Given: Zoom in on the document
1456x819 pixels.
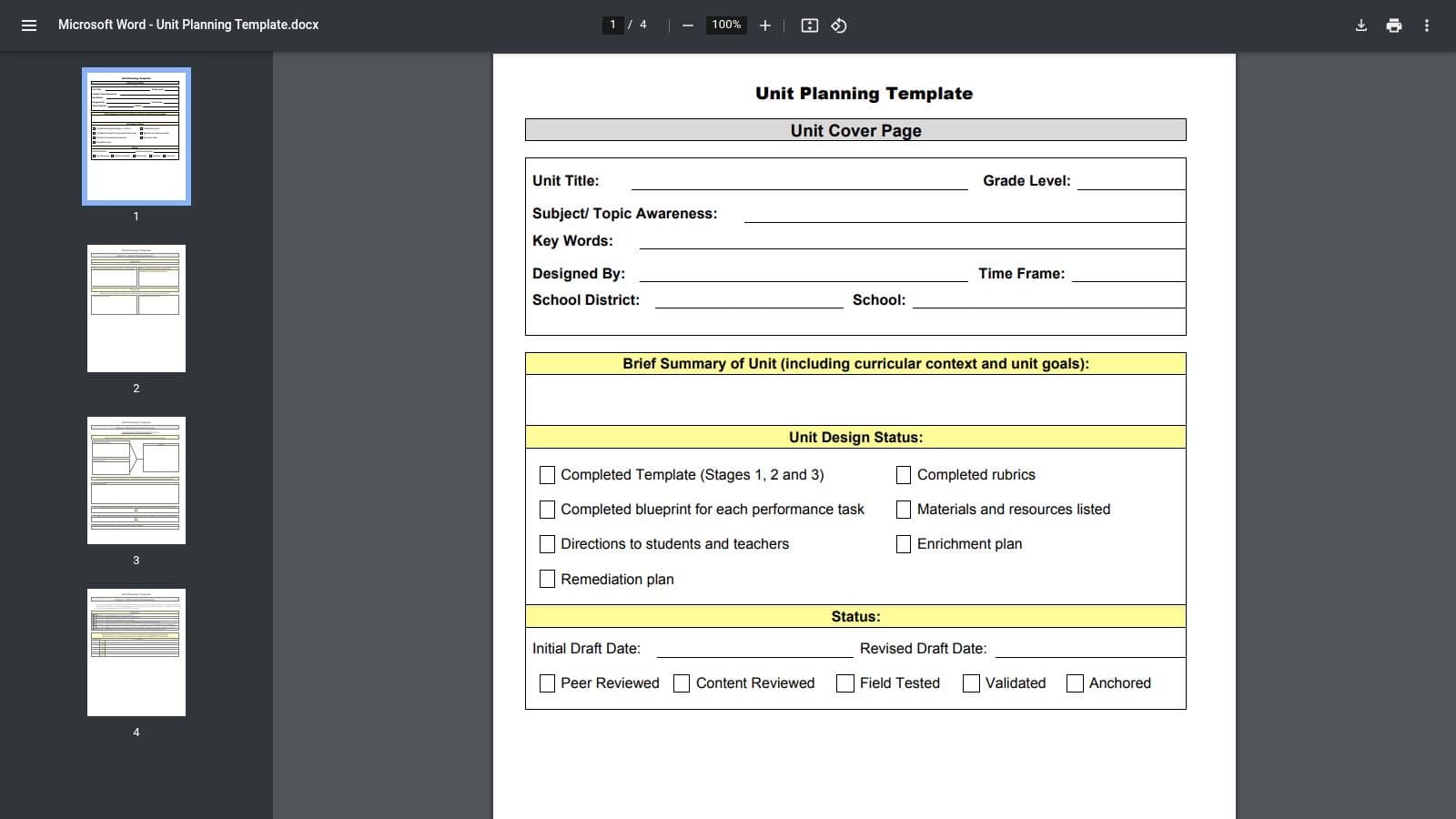Looking at the screenshot, I should (764, 25).
